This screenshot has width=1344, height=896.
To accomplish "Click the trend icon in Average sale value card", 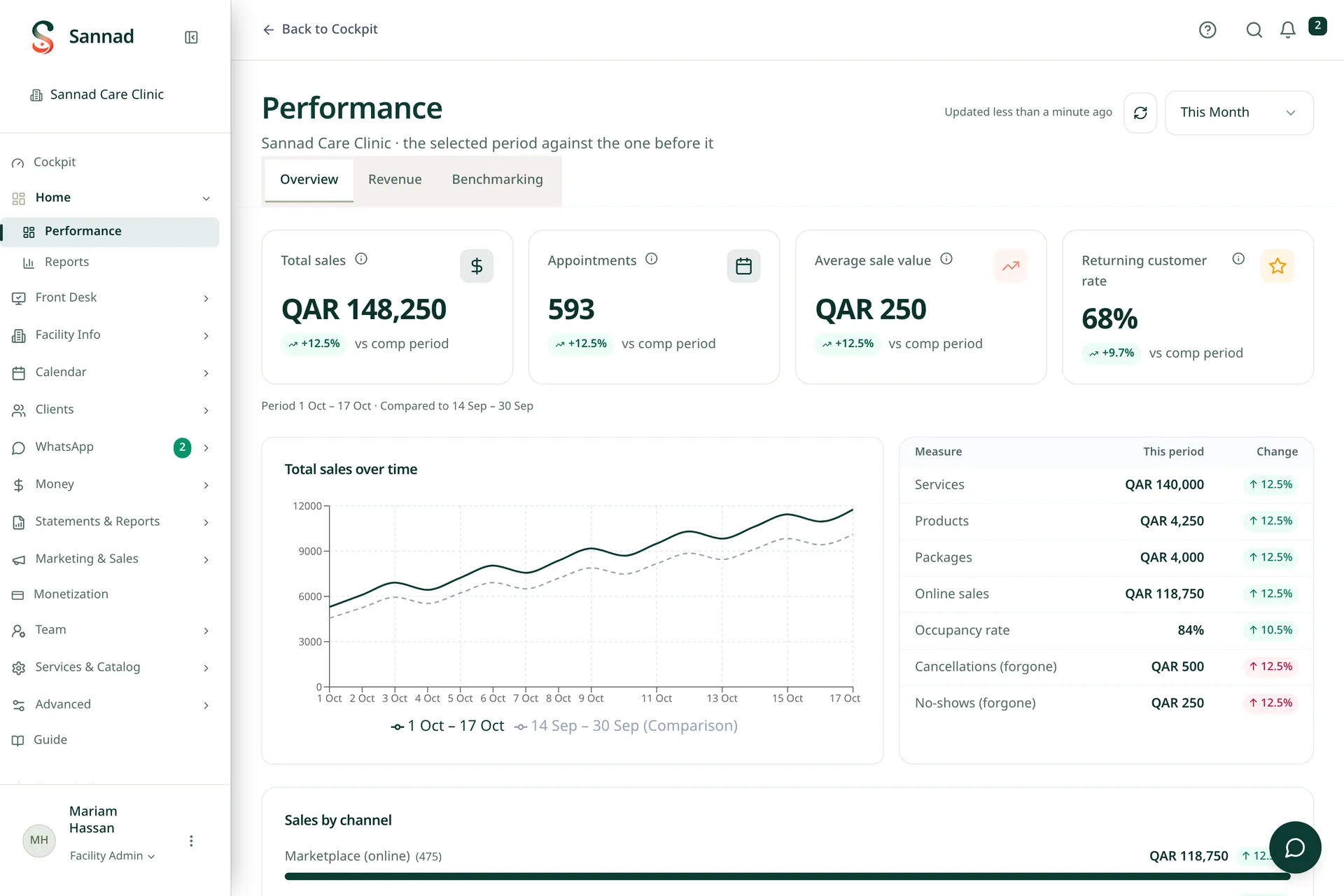I will pos(1011,266).
